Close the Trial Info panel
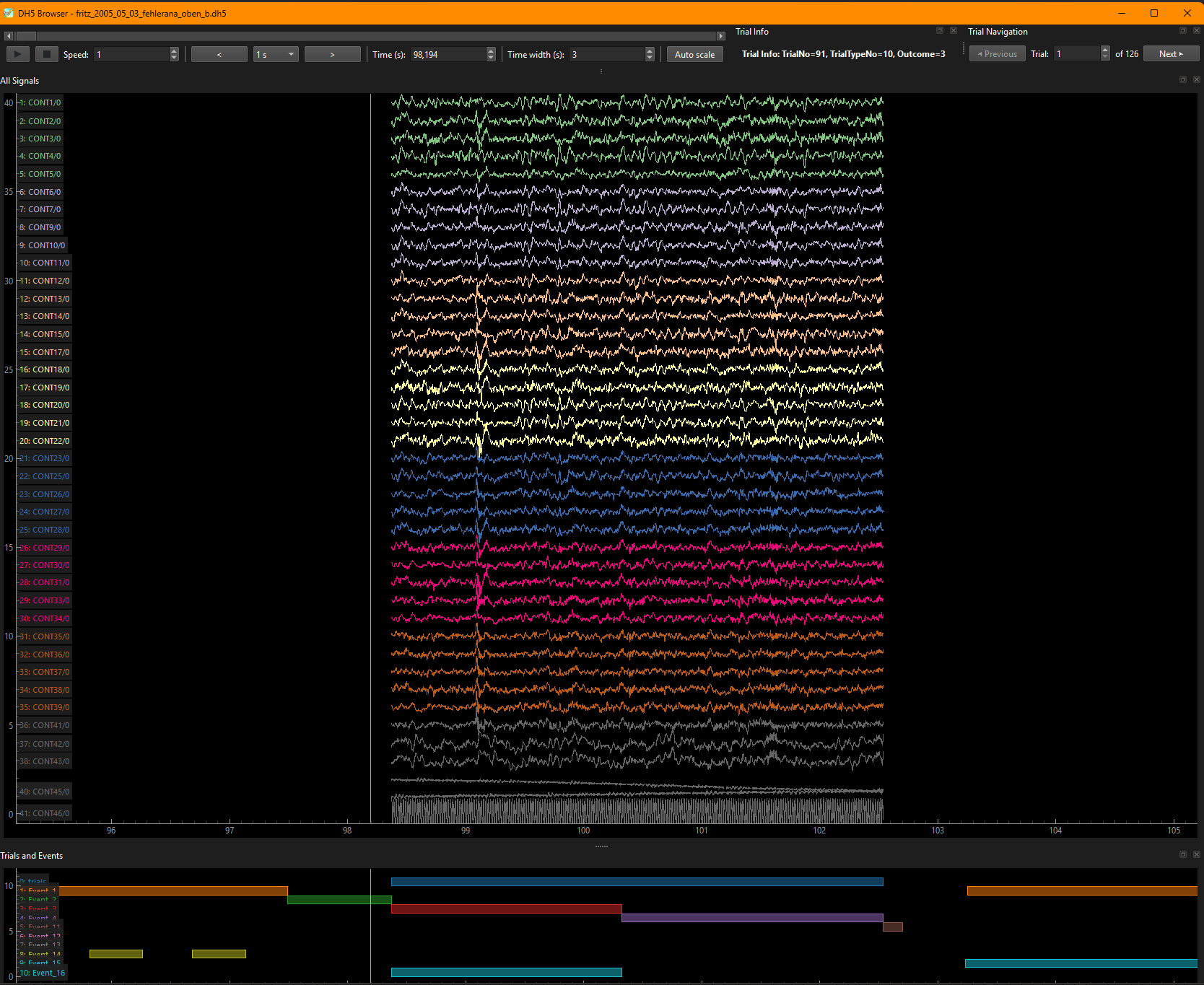Viewport: 1204px width, 985px height. 954,31
